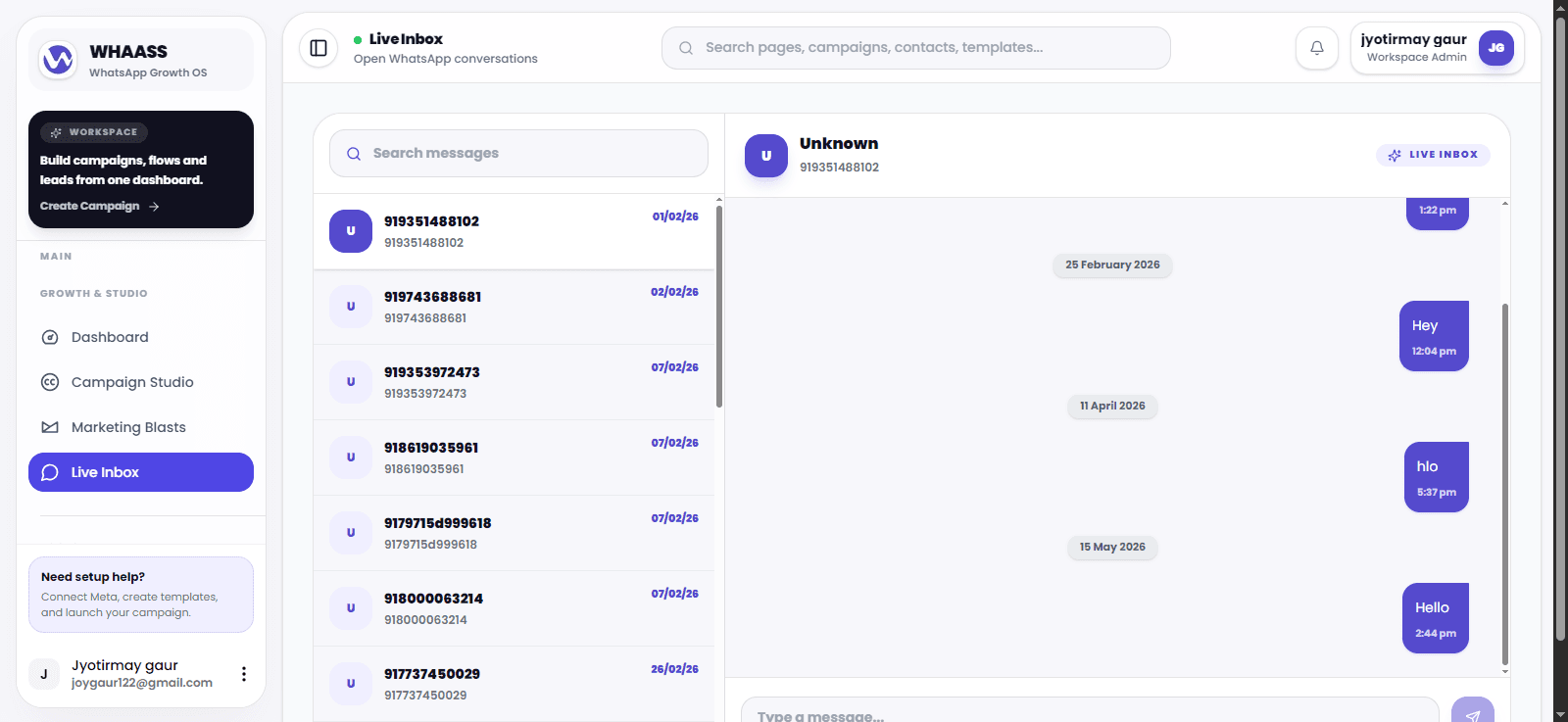The image size is (1568, 722).
Task: Toggle the sidebar panel icon
Action: 318,48
